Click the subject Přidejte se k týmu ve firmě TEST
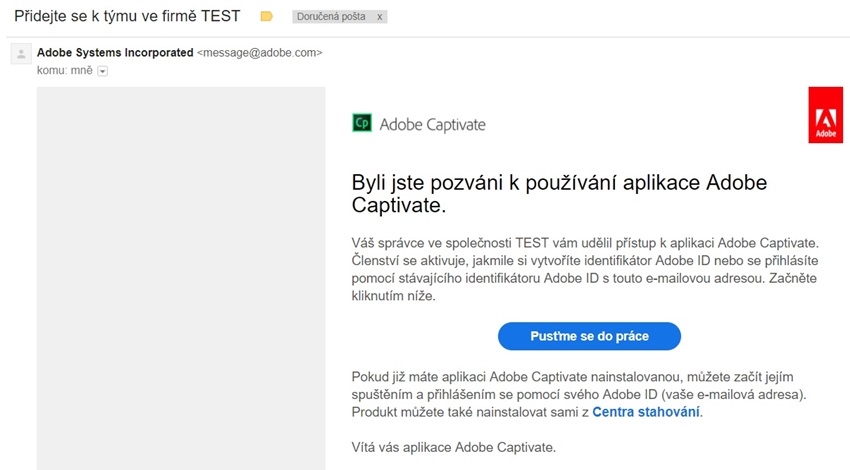850x470 pixels. click(127, 16)
